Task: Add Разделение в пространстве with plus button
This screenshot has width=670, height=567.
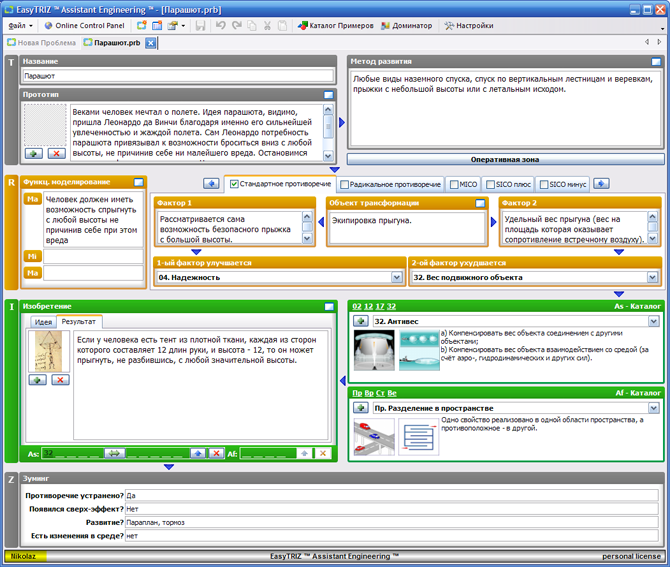Action: point(361,408)
